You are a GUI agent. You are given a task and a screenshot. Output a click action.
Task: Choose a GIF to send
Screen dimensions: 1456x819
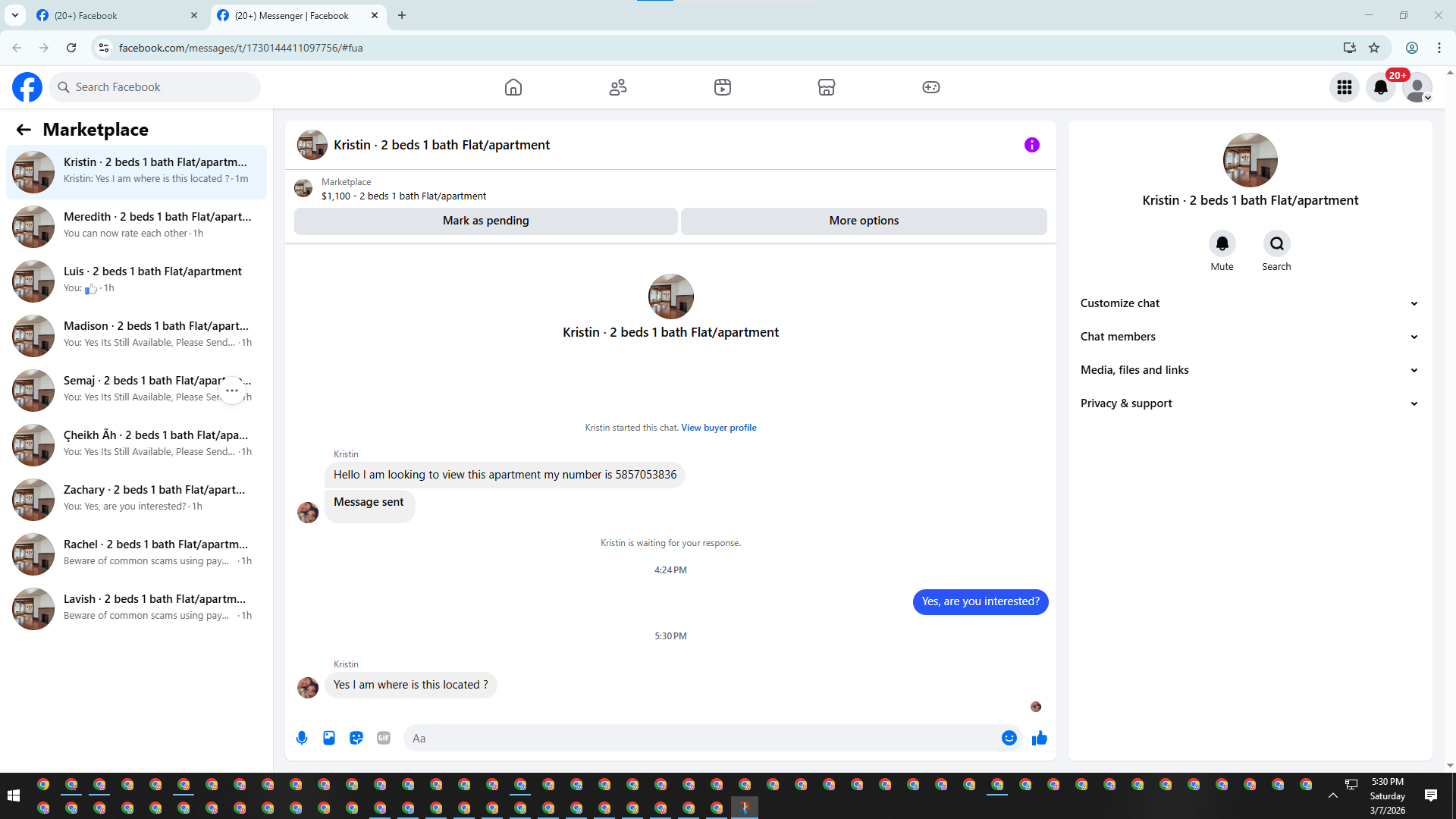click(x=384, y=738)
